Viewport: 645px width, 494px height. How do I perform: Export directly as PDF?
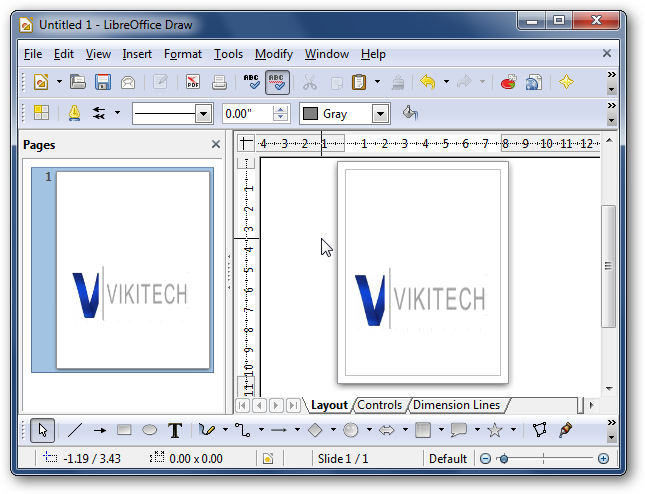(193, 82)
